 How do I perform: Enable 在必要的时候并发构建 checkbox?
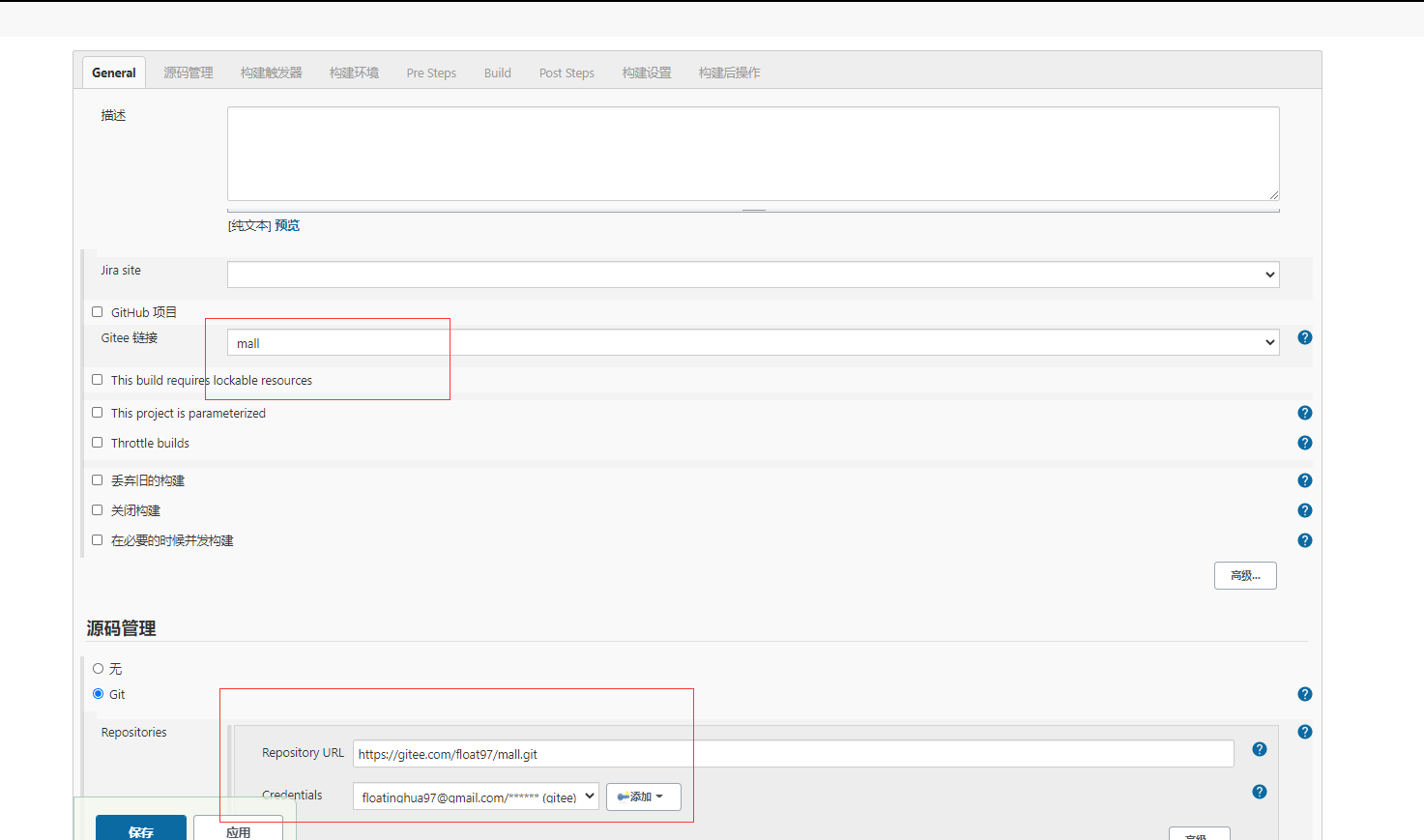click(x=97, y=540)
